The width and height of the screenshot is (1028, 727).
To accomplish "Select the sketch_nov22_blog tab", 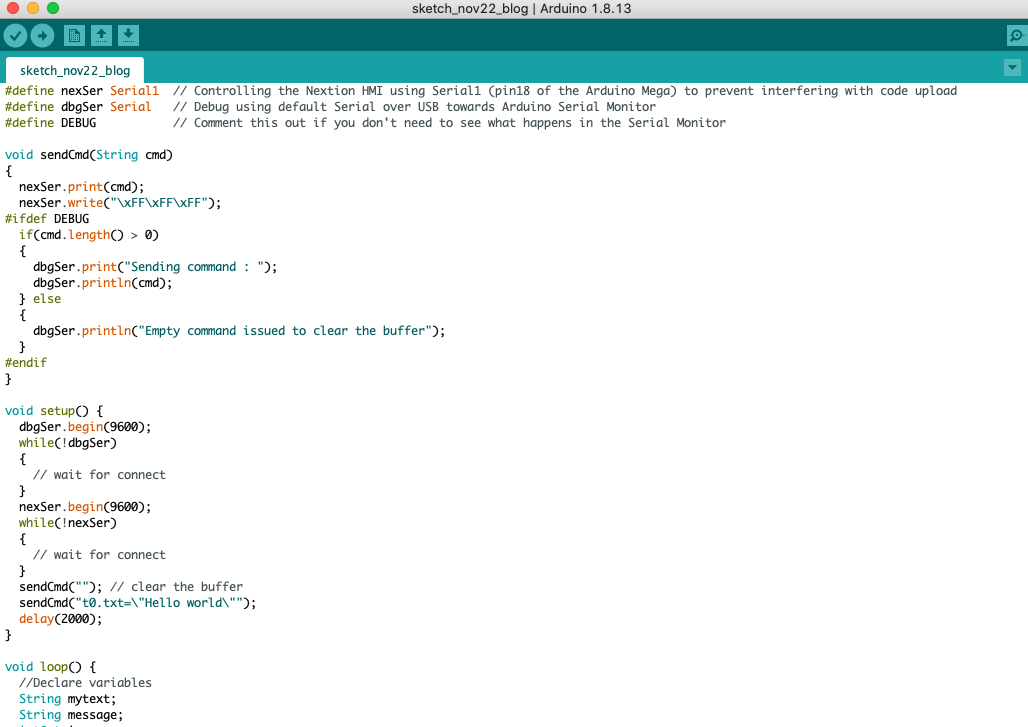I will 75,70.
